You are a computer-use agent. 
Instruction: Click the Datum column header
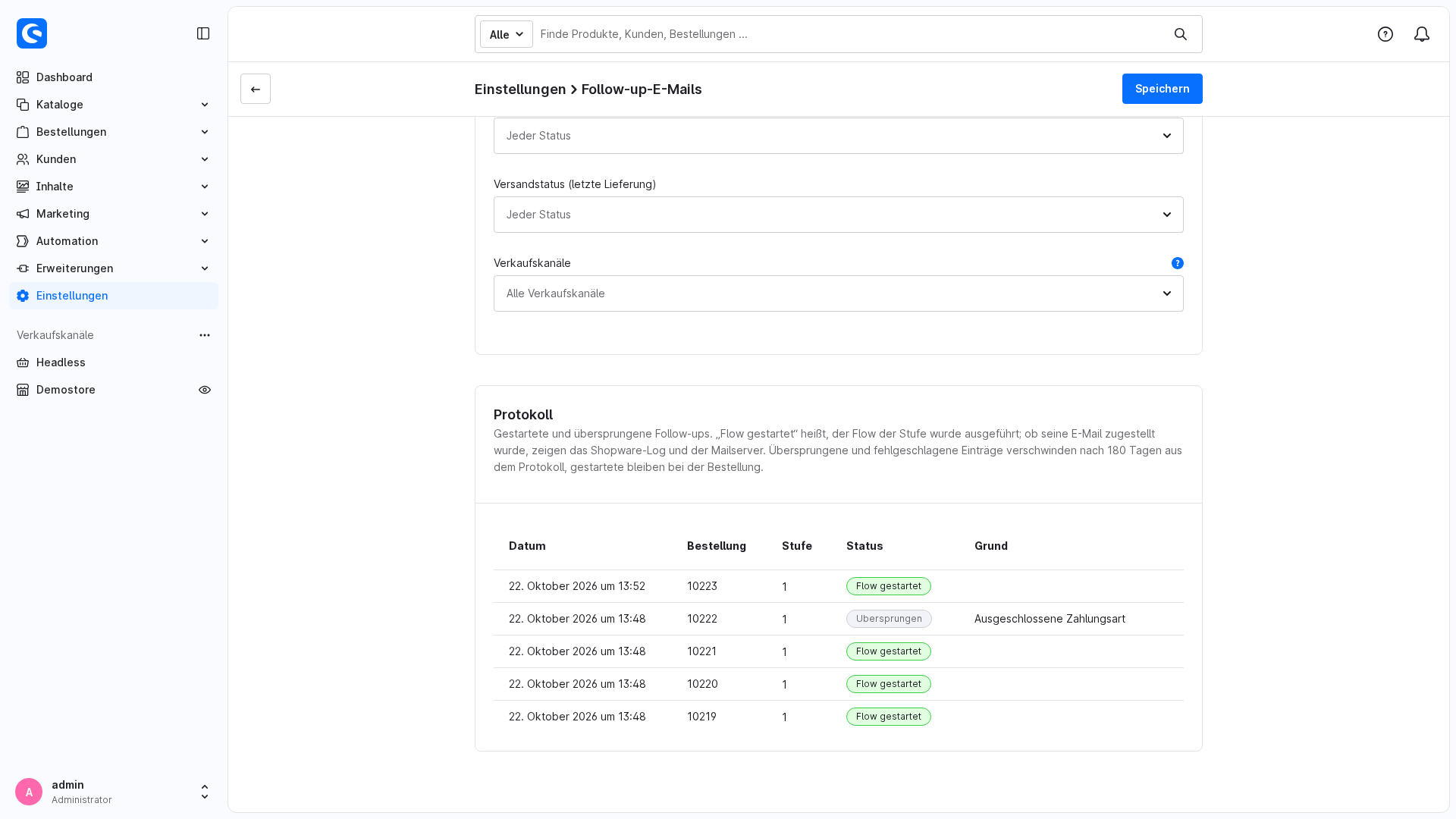(527, 546)
